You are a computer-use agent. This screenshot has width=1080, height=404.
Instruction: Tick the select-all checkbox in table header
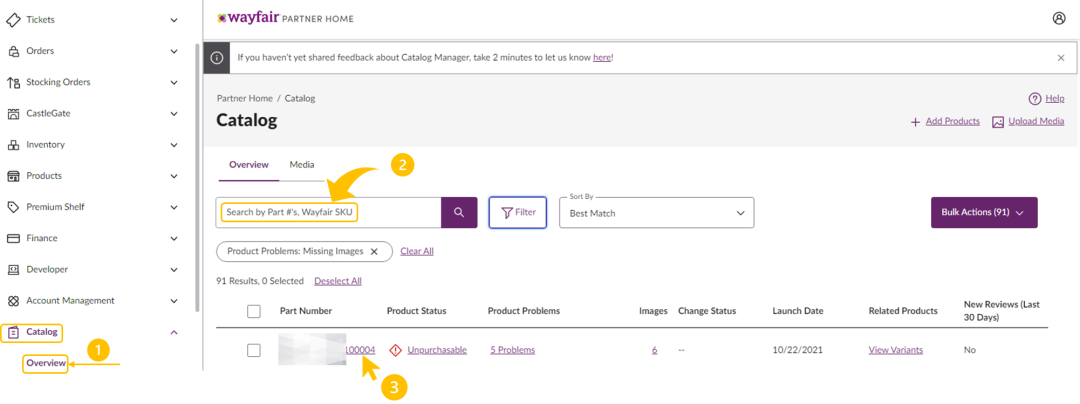(254, 311)
